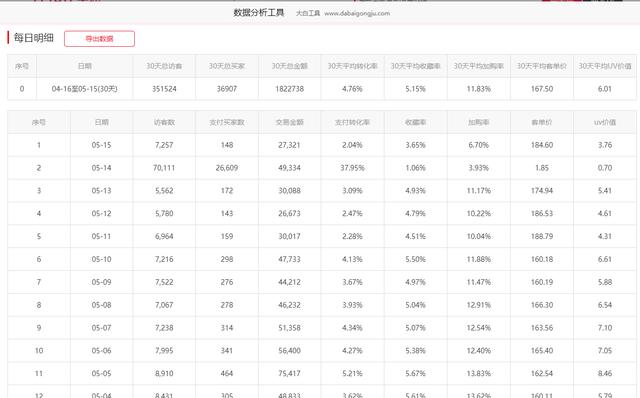This screenshot has width=640, height=398.
Task: Click the 167.50 average order value
Action: (542, 89)
